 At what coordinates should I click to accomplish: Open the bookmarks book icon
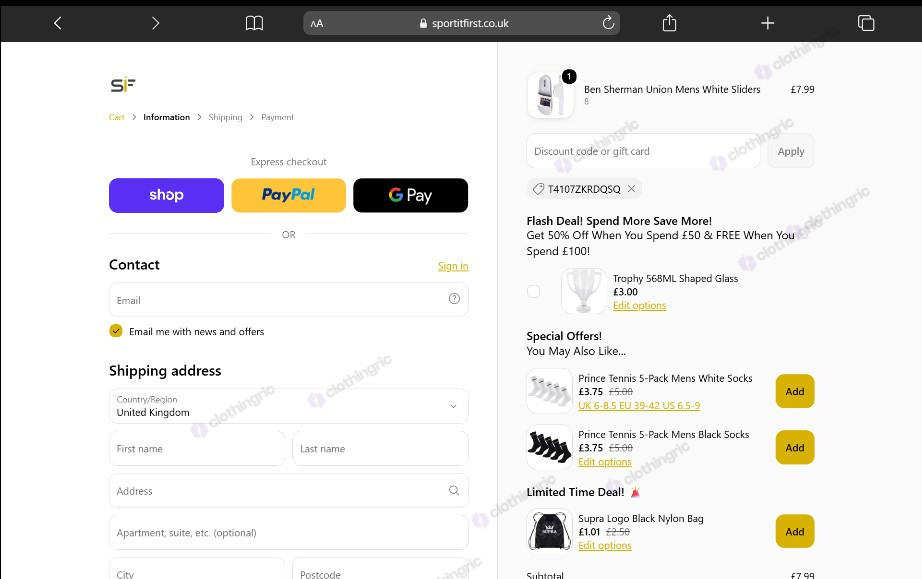point(254,23)
